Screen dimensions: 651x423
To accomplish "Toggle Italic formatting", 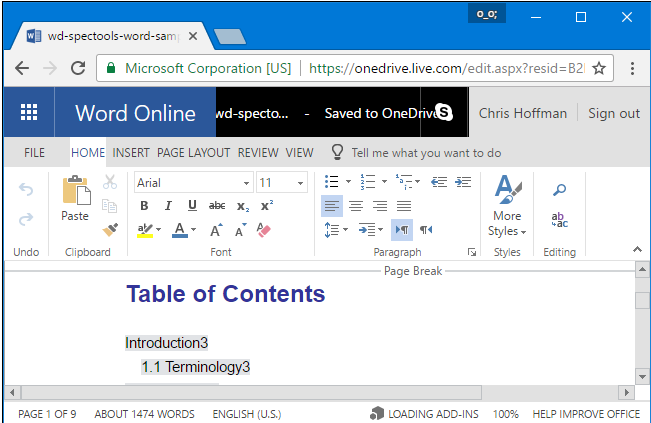I will click(168, 206).
